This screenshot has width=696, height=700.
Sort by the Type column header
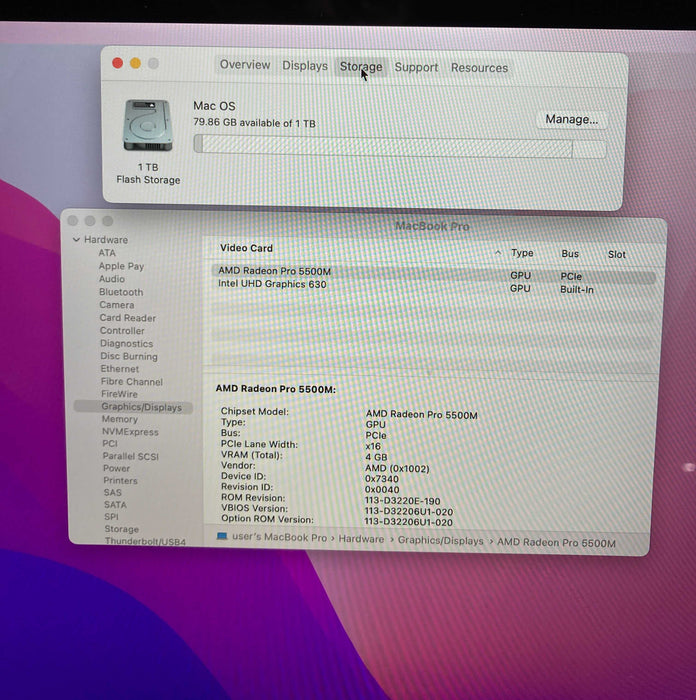pos(522,253)
